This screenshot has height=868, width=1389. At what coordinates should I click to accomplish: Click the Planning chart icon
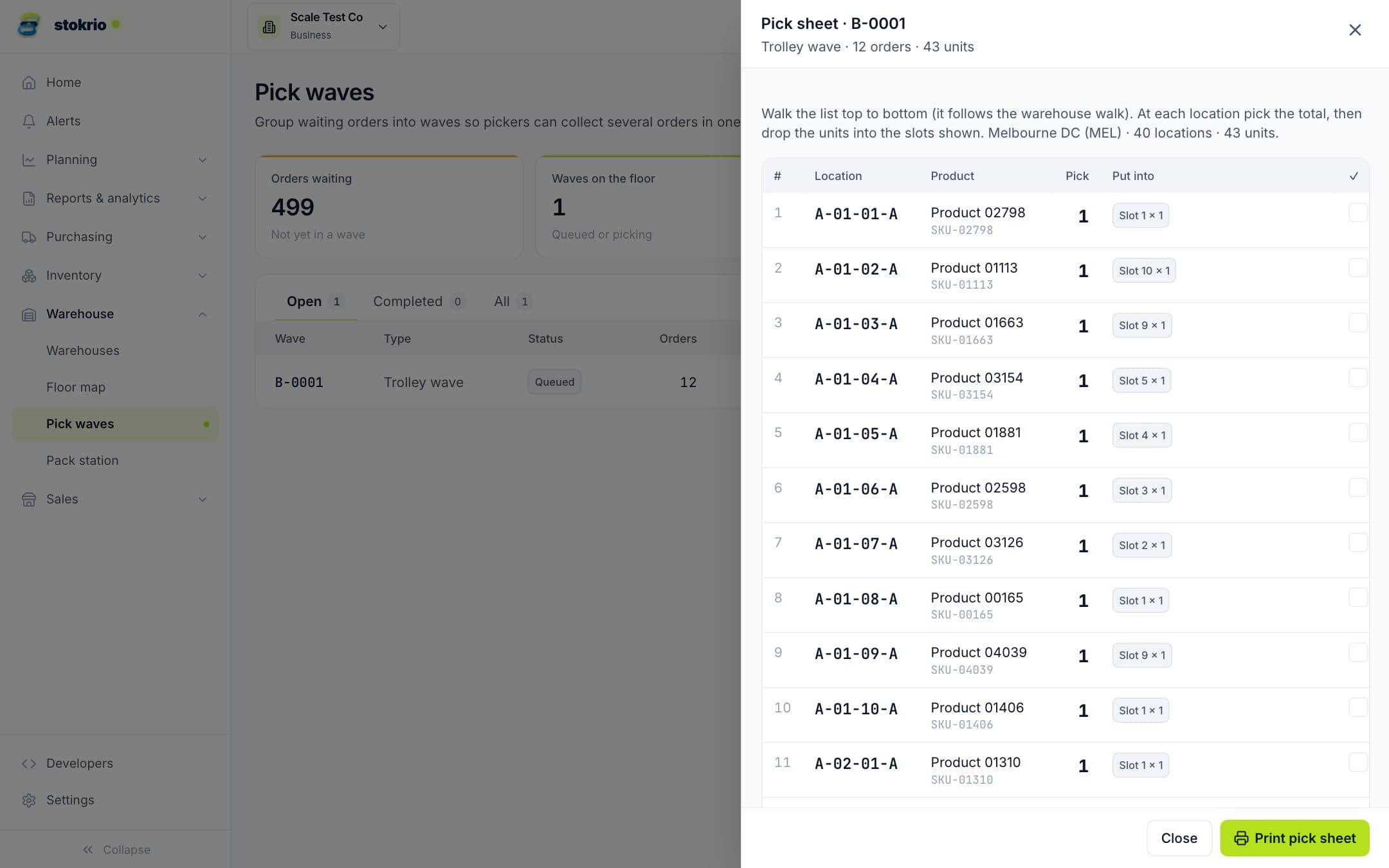(x=29, y=159)
